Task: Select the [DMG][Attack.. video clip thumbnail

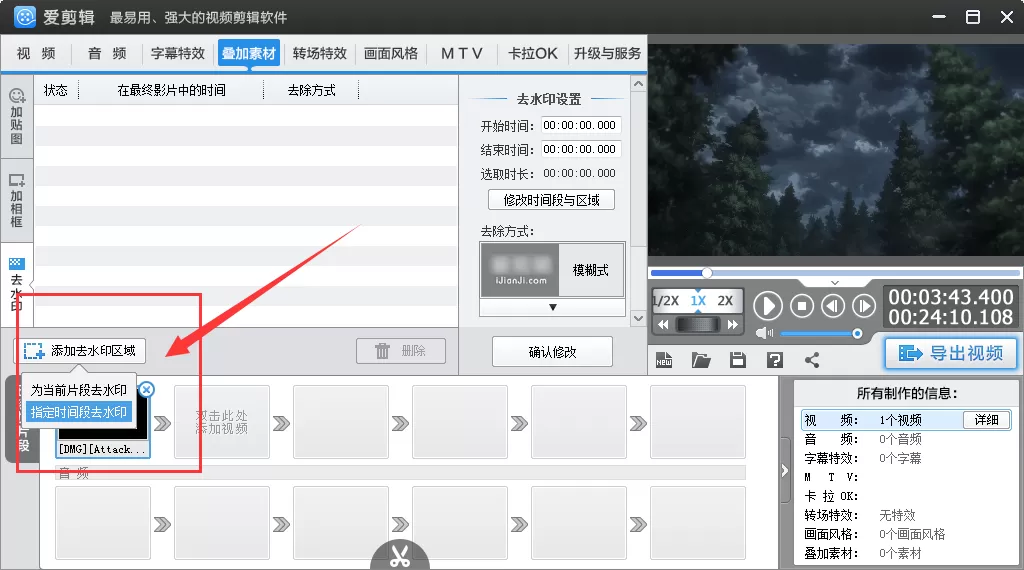Action: (103, 421)
